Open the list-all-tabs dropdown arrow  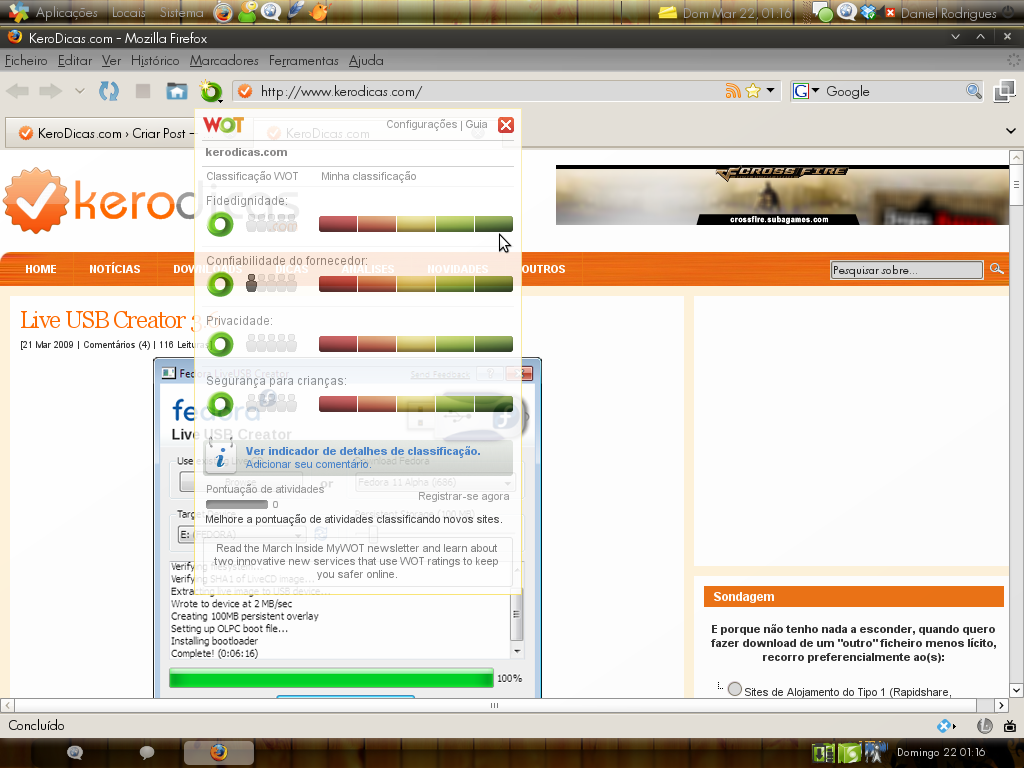(1010, 131)
